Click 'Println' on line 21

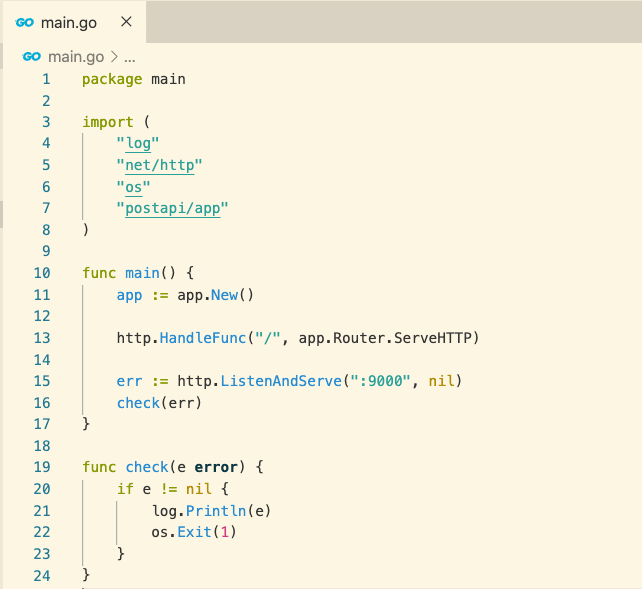216,511
